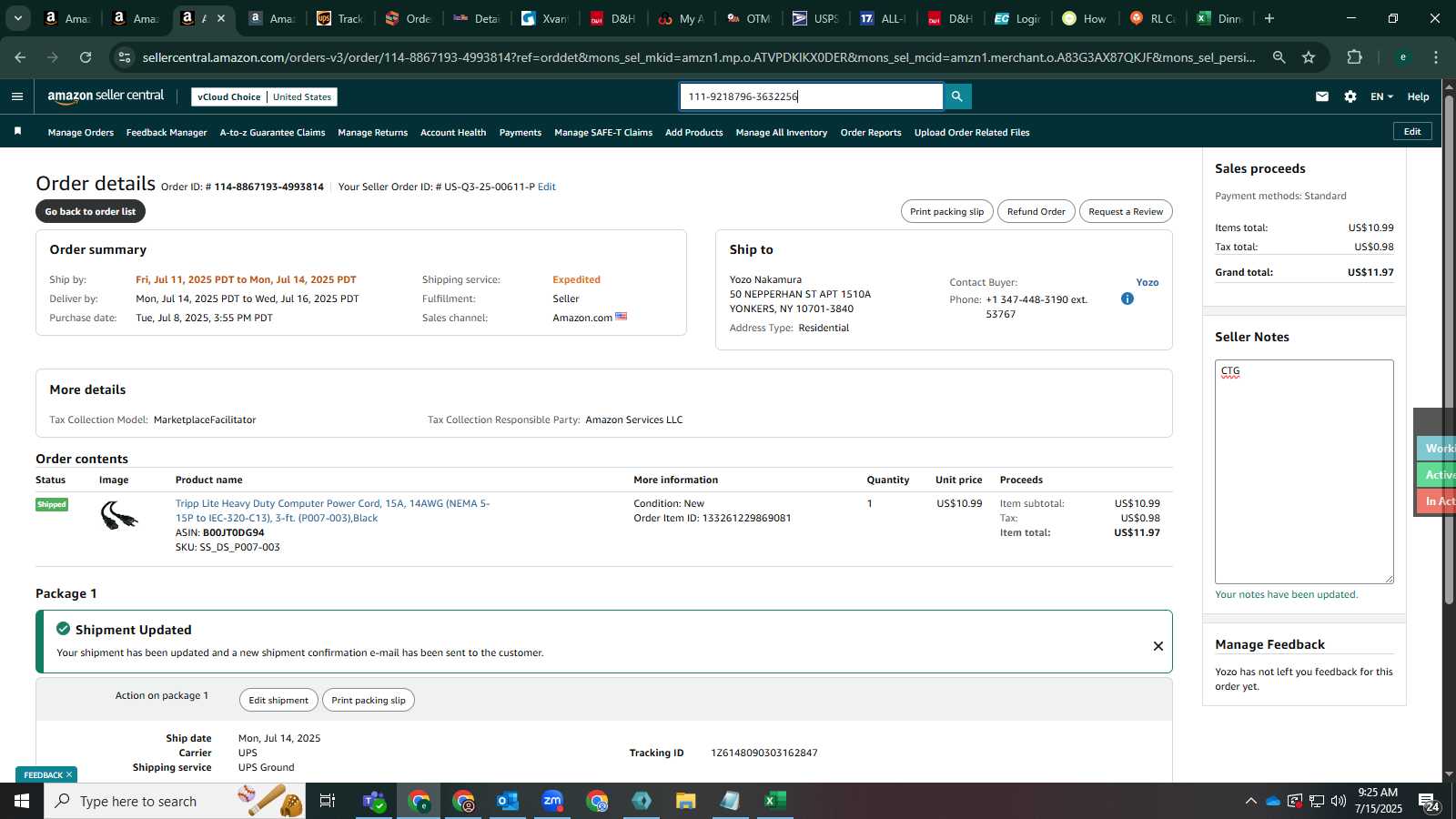The height and width of the screenshot is (819, 1456).
Task: Show hidden system tray icons
Action: pyautogui.click(x=1251, y=801)
